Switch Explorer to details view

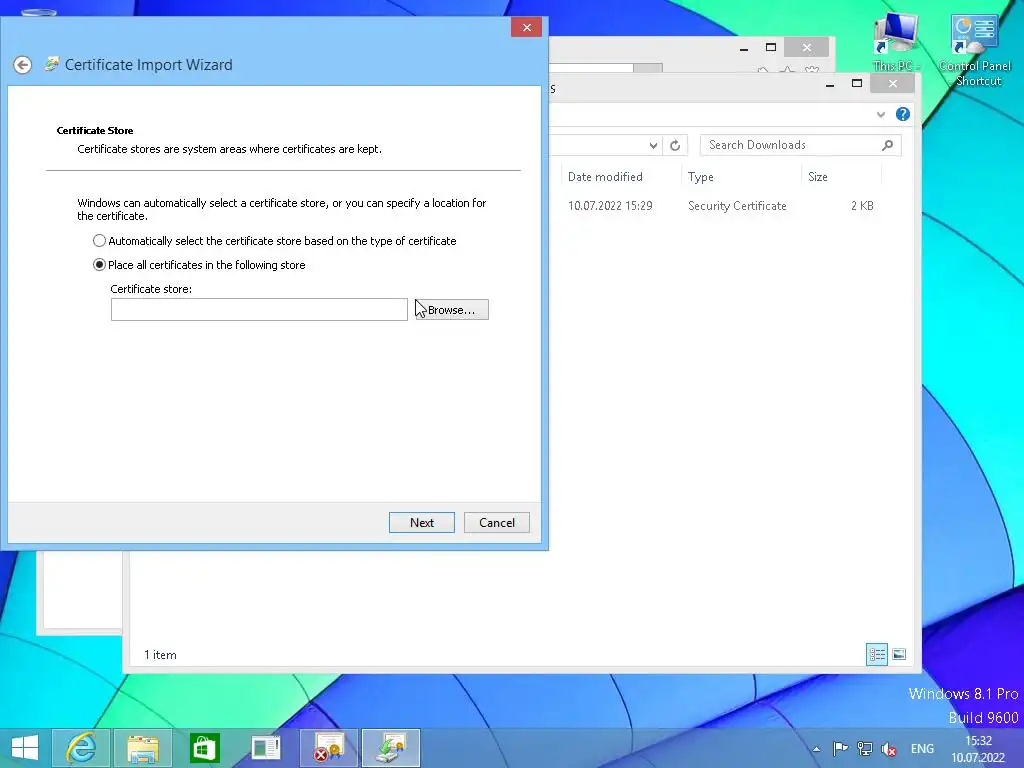coord(876,654)
